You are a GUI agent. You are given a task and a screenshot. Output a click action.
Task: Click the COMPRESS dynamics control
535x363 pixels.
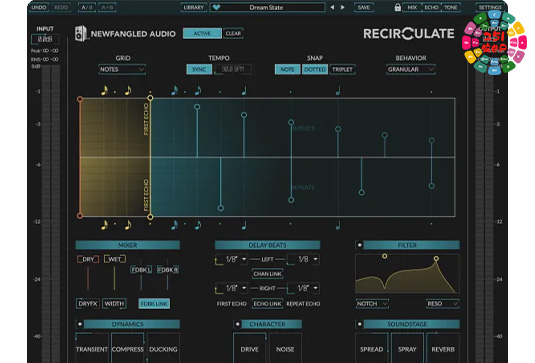(128, 349)
